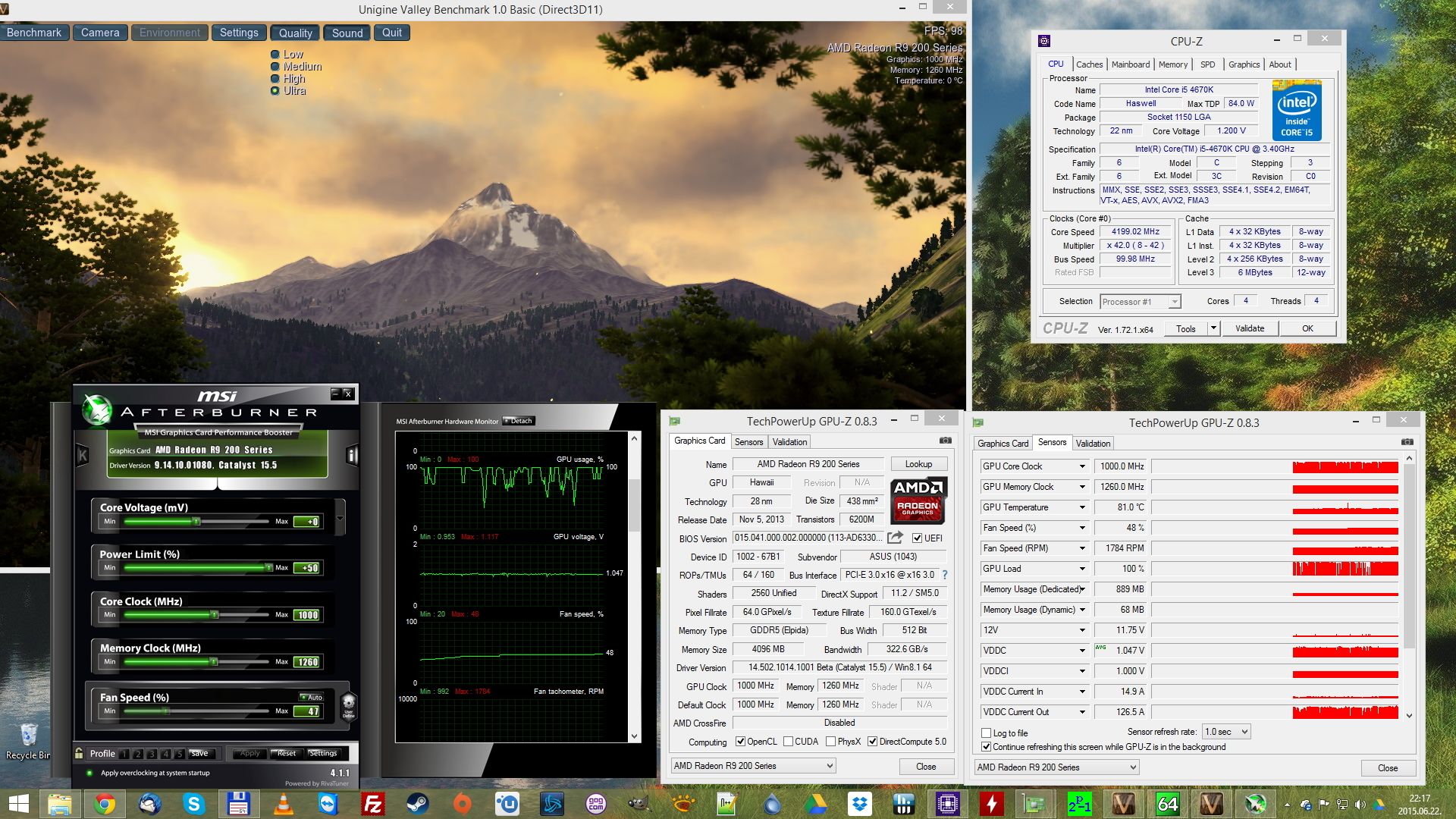The width and height of the screenshot is (1456, 819).
Task: Expand the GPU Load sensor dropdown
Action: pyautogui.click(x=1082, y=569)
